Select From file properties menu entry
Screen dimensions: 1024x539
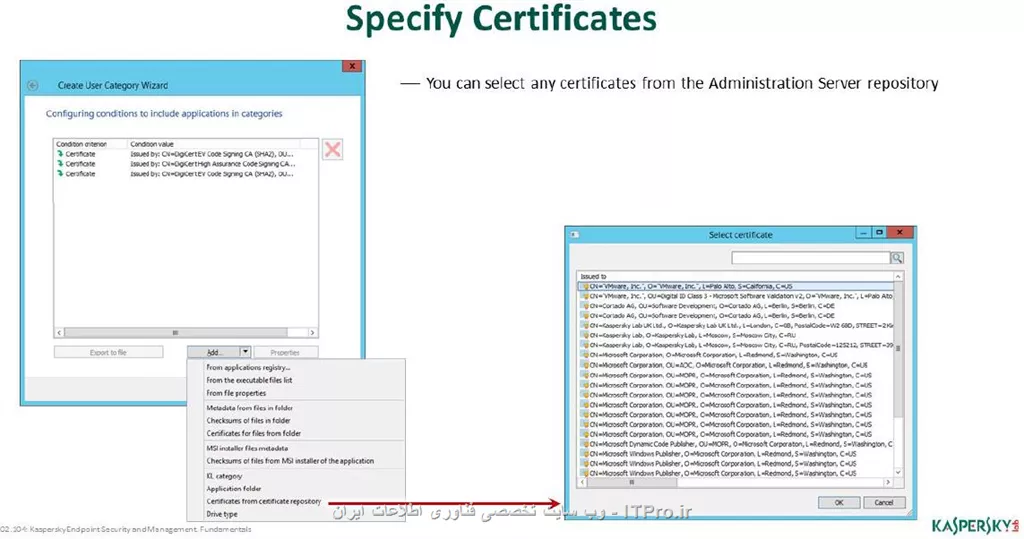point(236,393)
